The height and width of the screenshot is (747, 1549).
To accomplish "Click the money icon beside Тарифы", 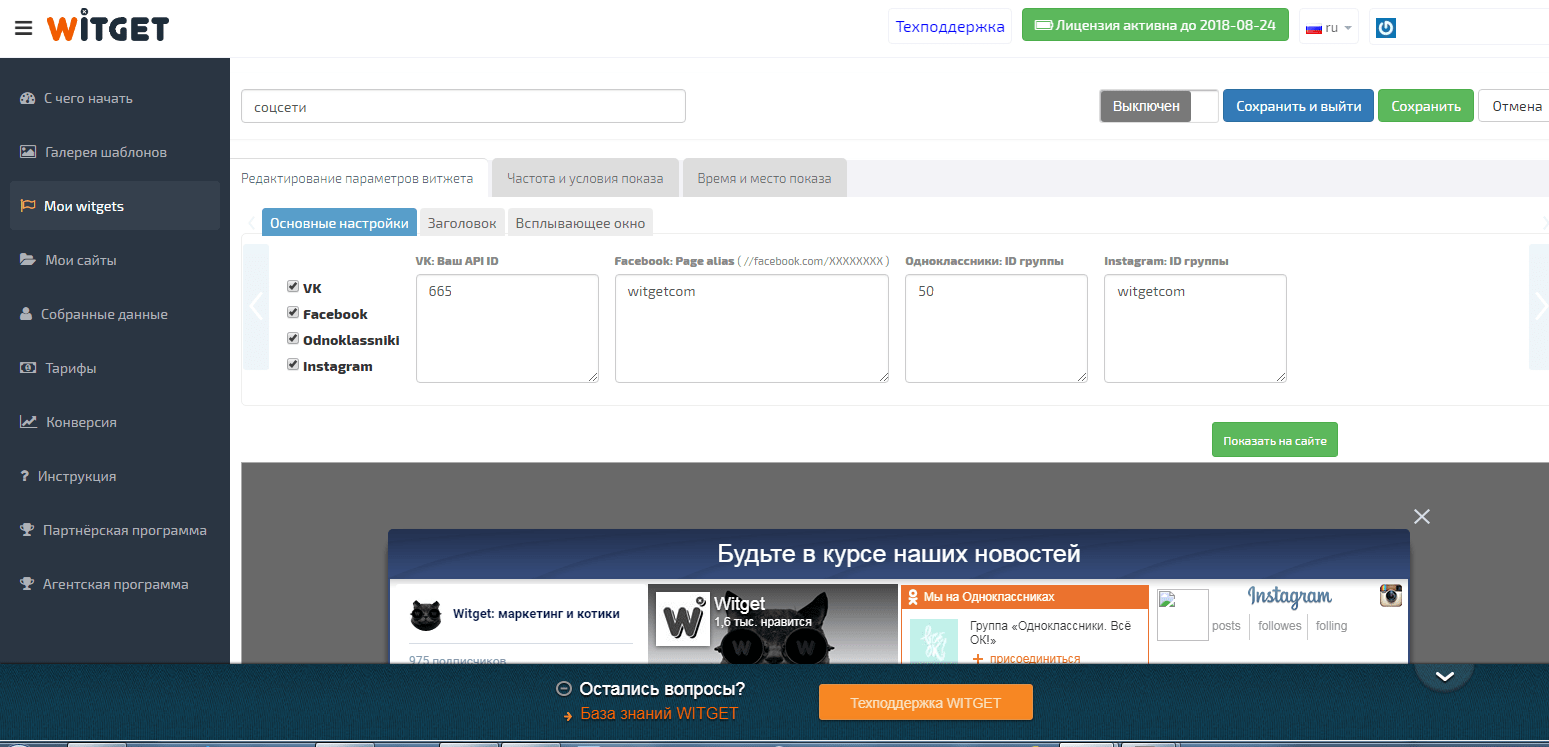I will coord(28,368).
